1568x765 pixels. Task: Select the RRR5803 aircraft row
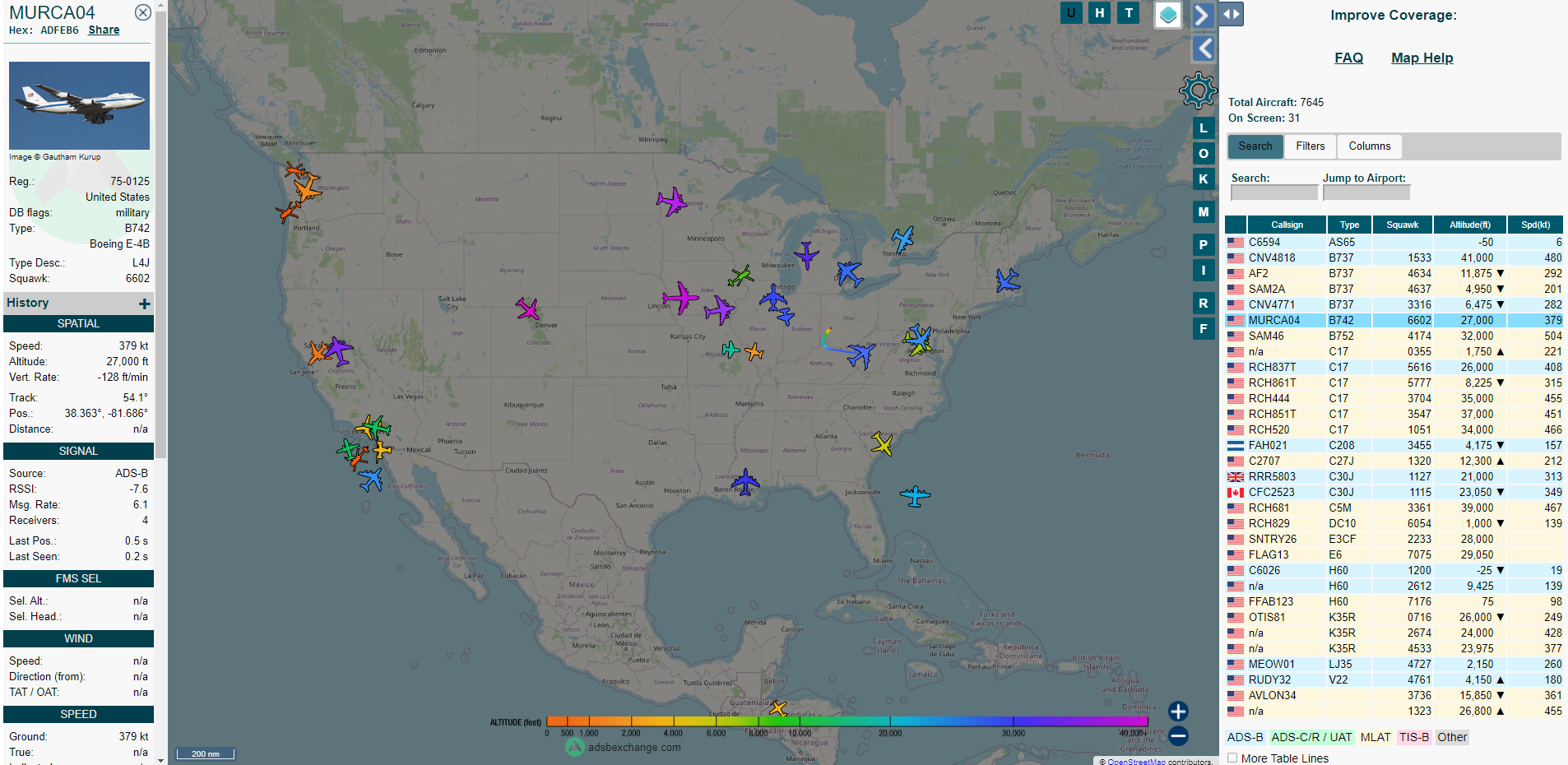pyautogui.click(x=1394, y=476)
